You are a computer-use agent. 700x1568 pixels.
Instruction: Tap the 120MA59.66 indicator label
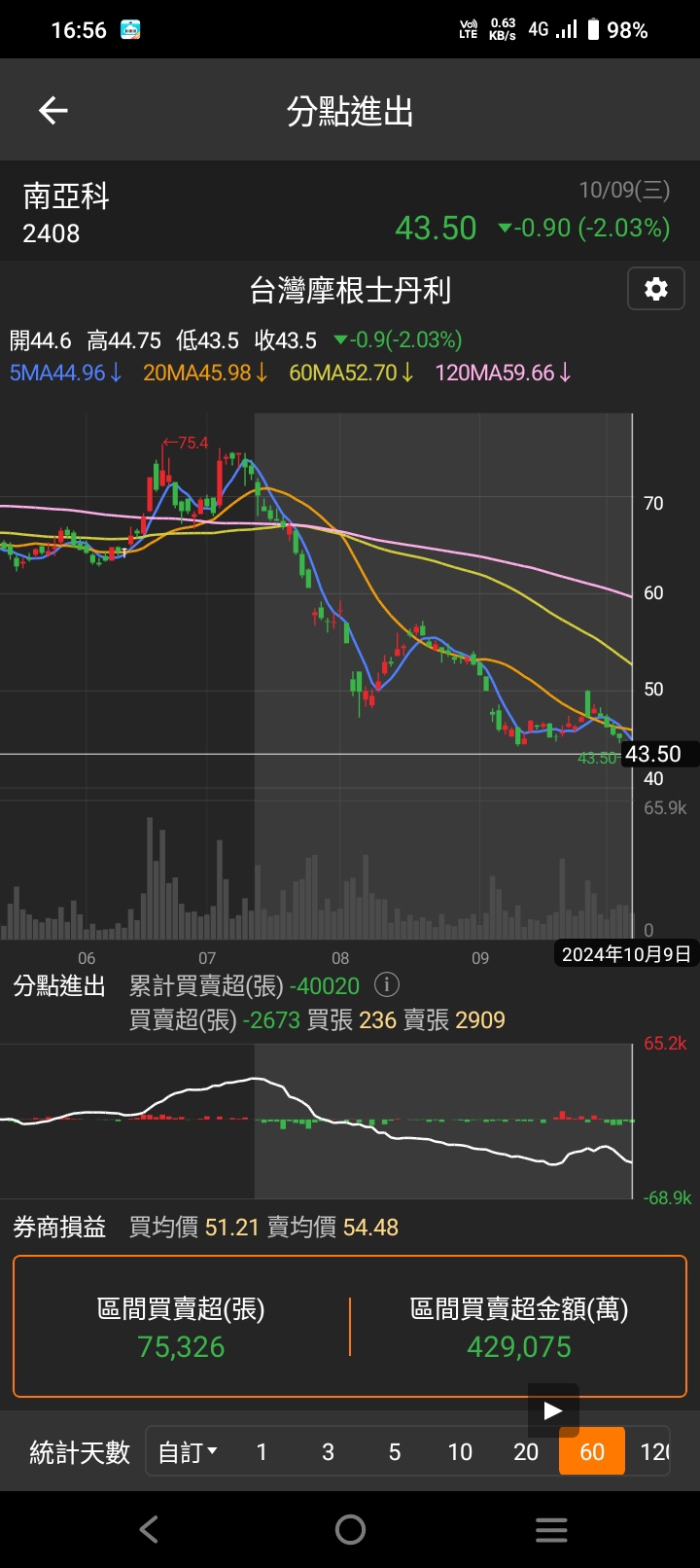[503, 373]
